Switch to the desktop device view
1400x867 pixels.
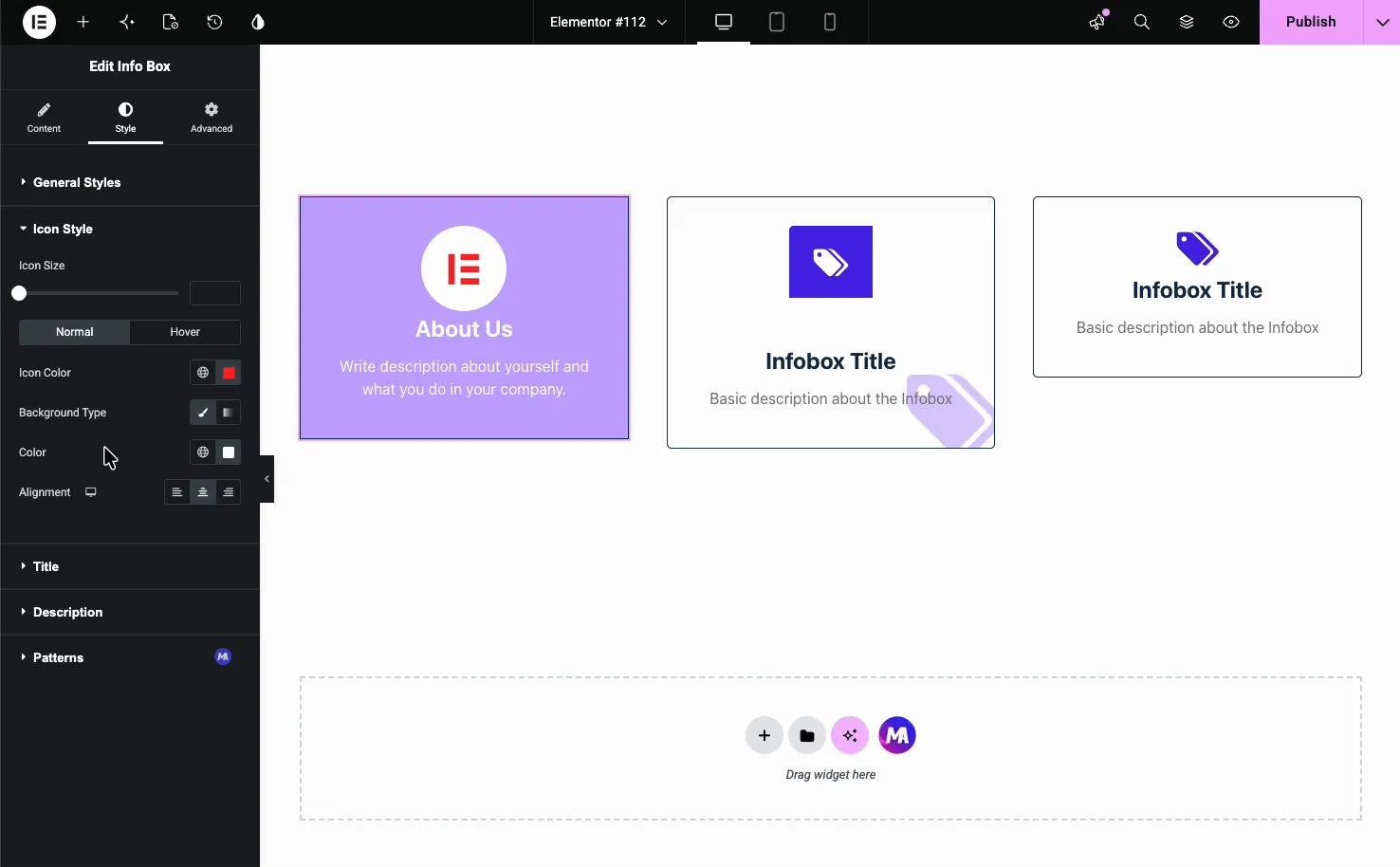pos(724,22)
